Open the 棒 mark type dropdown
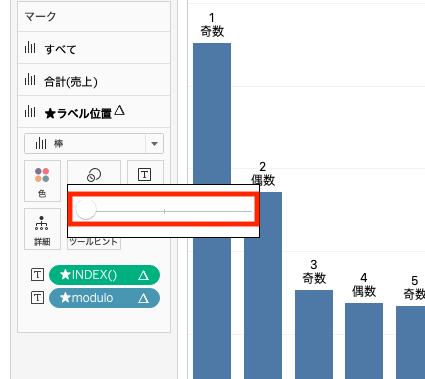Image resolution: width=425 pixels, height=379 pixels. click(x=94, y=144)
